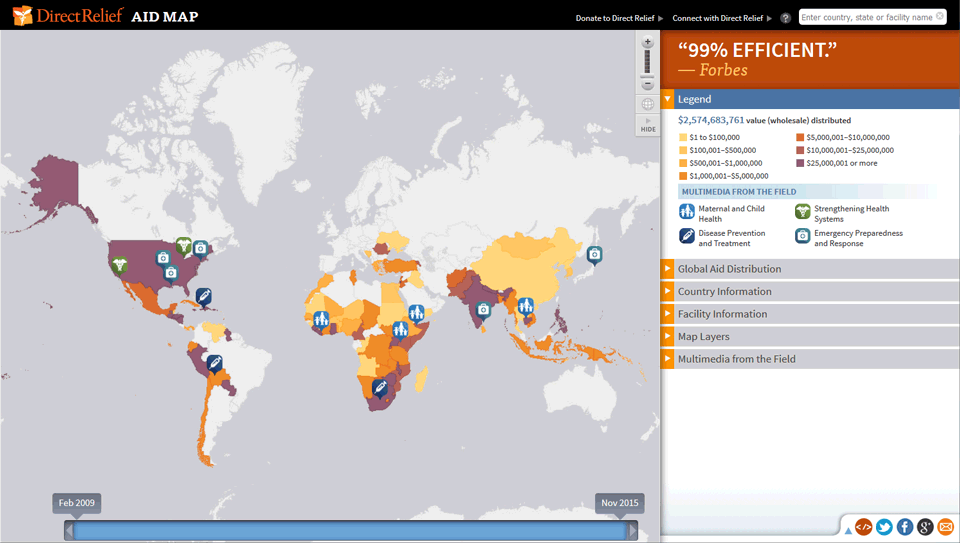This screenshot has height=543, width=960.
Task: Open the emergency marker over Japan
Action: 594,254
